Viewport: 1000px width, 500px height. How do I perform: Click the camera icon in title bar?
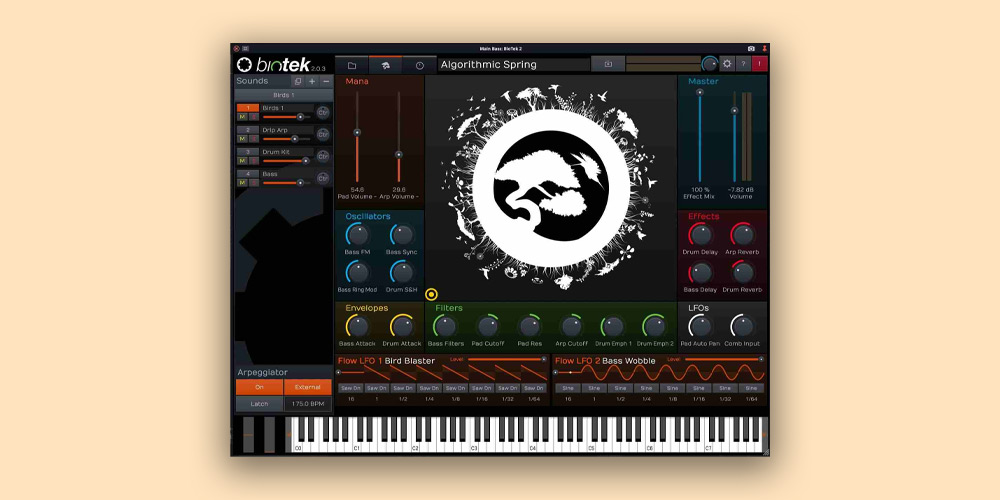click(x=751, y=48)
